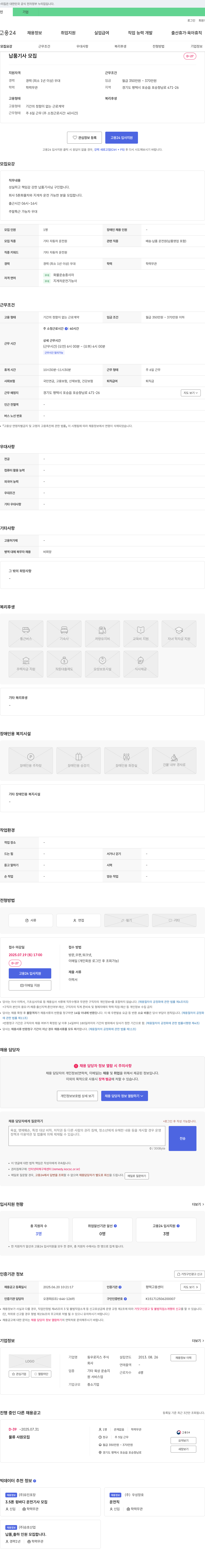Open the 물류 사원모집 job posting
This screenshot has width=205, height=1568.
point(19,1437)
